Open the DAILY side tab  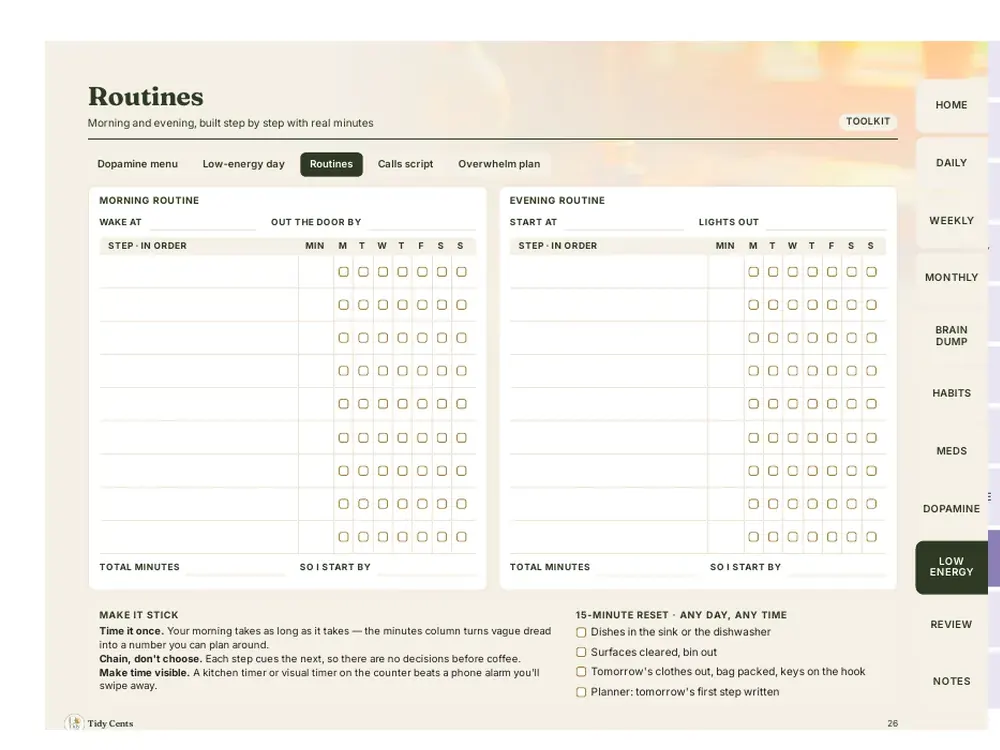coord(952,163)
